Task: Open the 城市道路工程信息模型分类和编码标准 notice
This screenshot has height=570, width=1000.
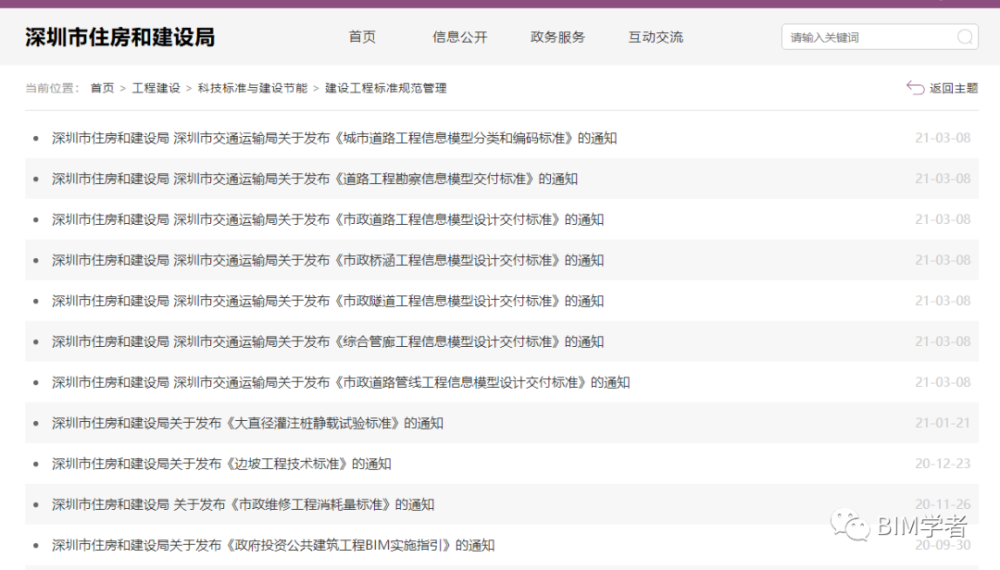Action: pyautogui.click(x=334, y=138)
